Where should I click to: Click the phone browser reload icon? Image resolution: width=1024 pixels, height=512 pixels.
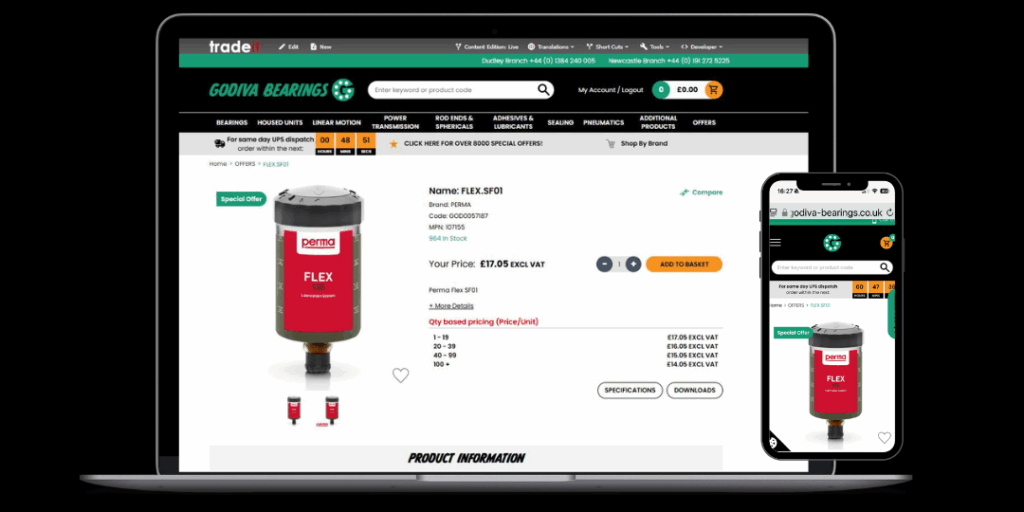889,213
